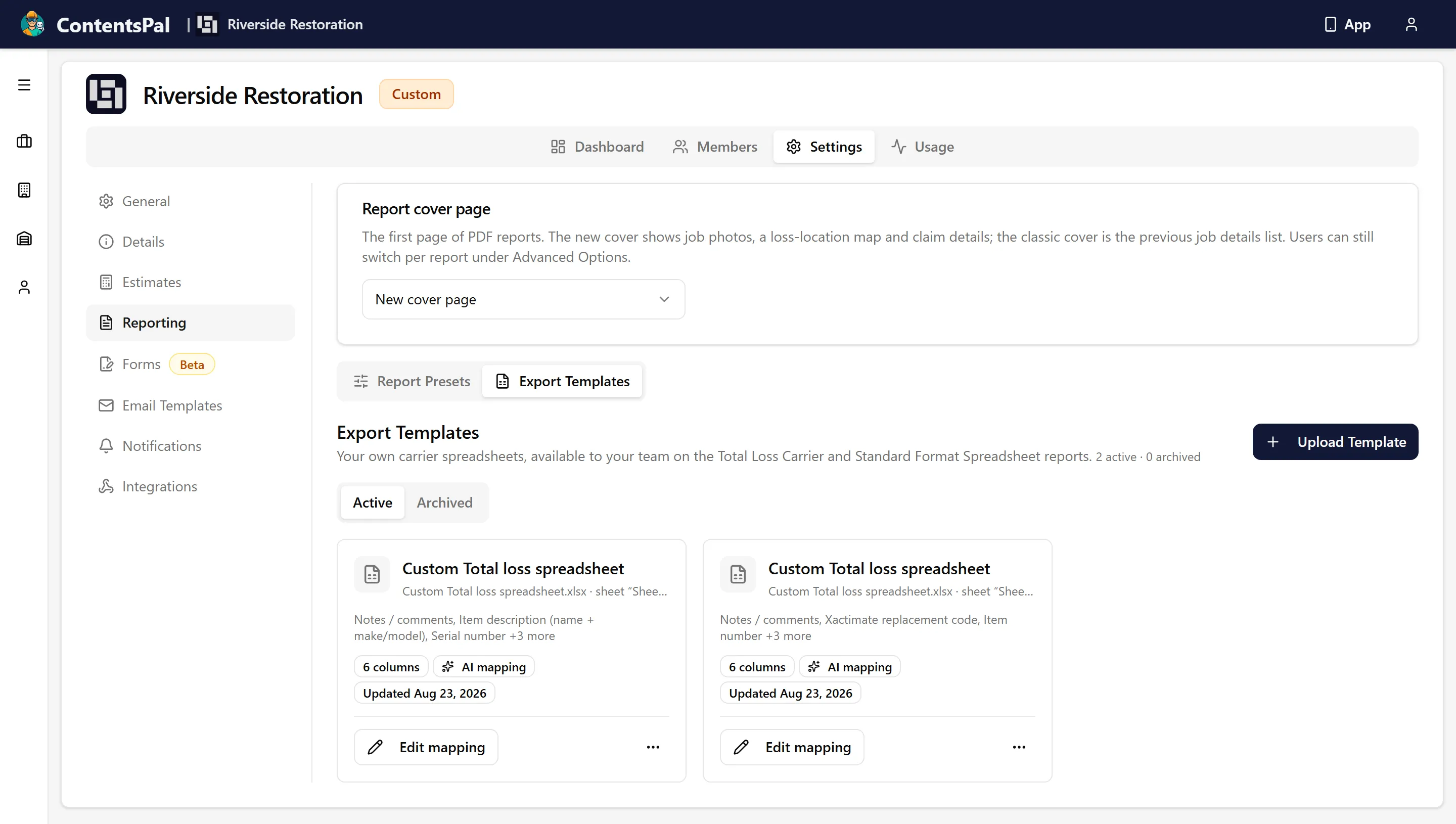Switch to the Members tab

coord(715,147)
